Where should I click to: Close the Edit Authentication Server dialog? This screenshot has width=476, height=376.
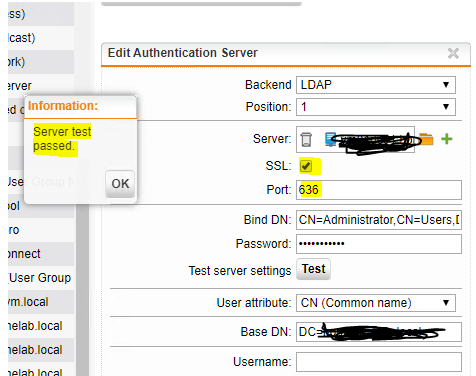(453, 53)
